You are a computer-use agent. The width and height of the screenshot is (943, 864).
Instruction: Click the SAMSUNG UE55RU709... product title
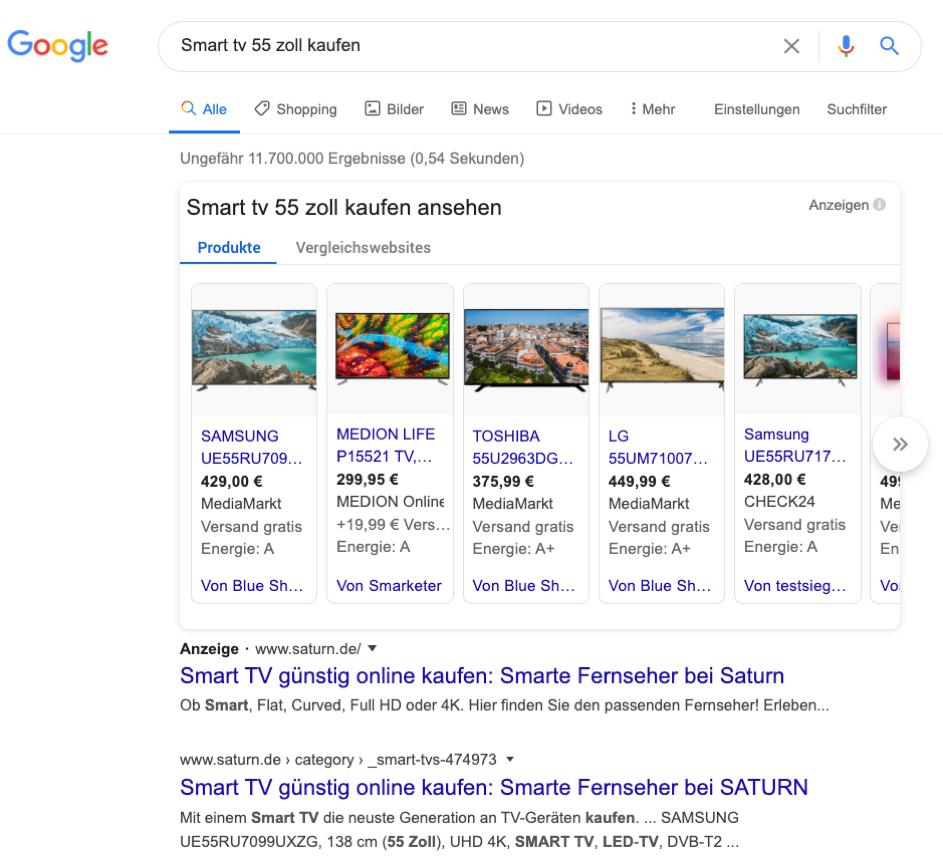tap(251, 447)
